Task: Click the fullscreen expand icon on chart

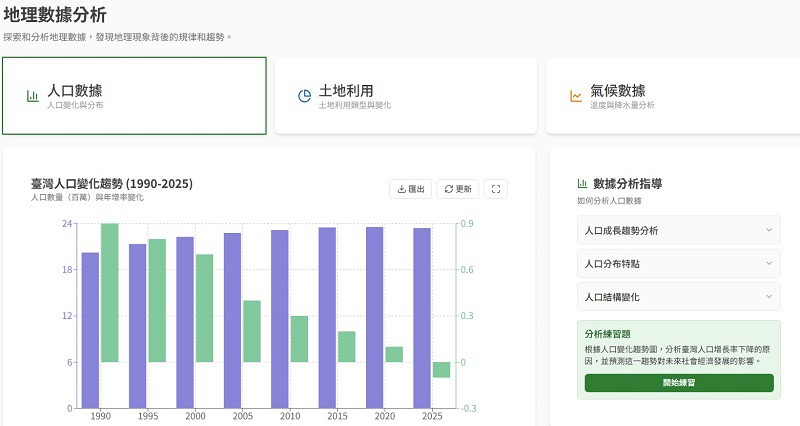Action: click(x=496, y=189)
